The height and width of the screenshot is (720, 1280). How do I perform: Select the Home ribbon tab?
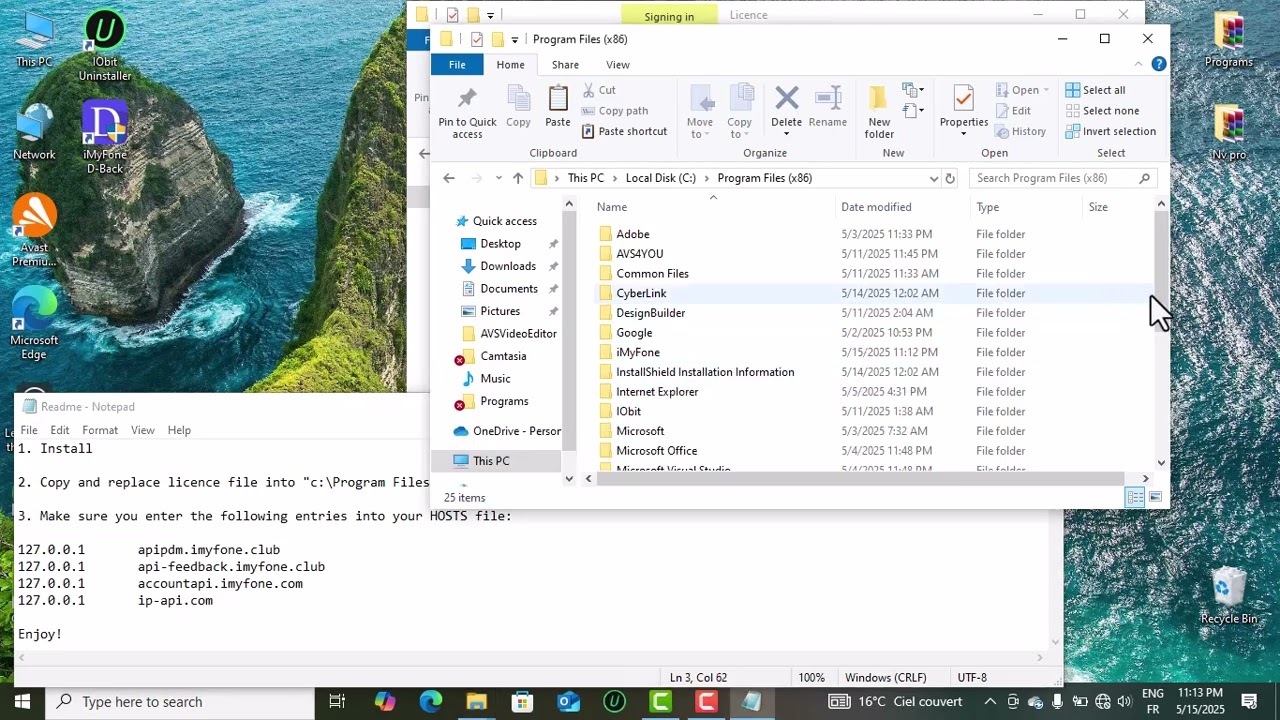pos(510,65)
